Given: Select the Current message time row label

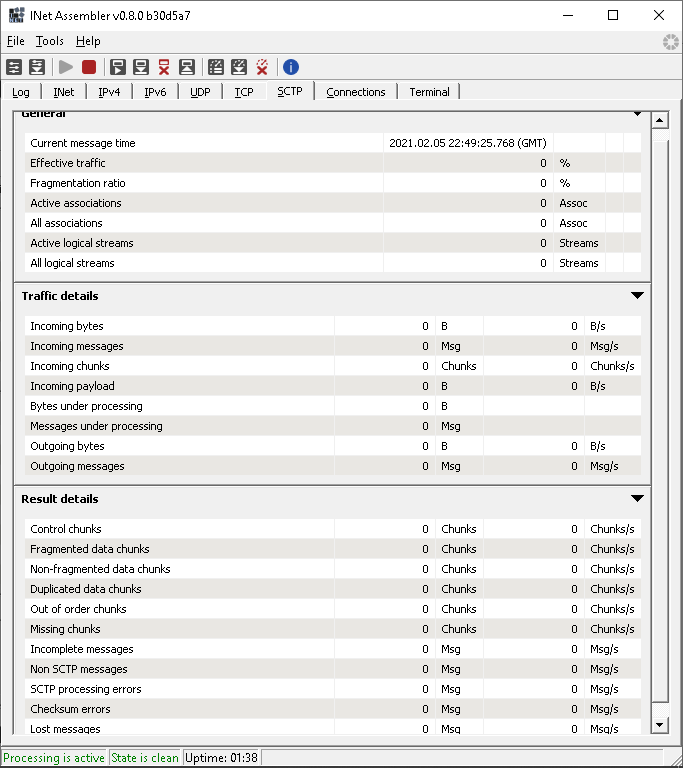Looking at the screenshot, I should click(82, 143).
